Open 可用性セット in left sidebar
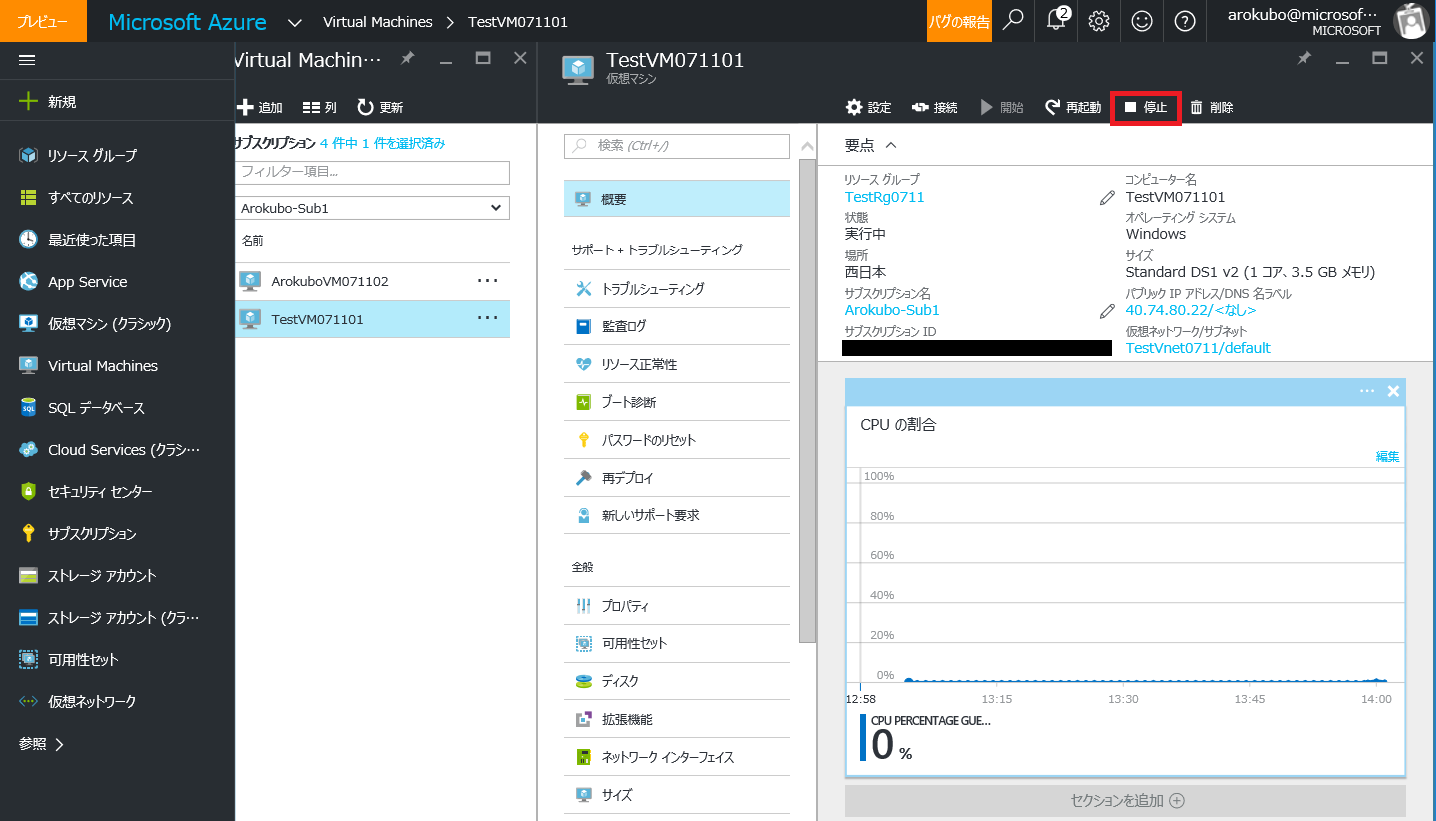Screen dimensions: 1436x821 pos(117,659)
